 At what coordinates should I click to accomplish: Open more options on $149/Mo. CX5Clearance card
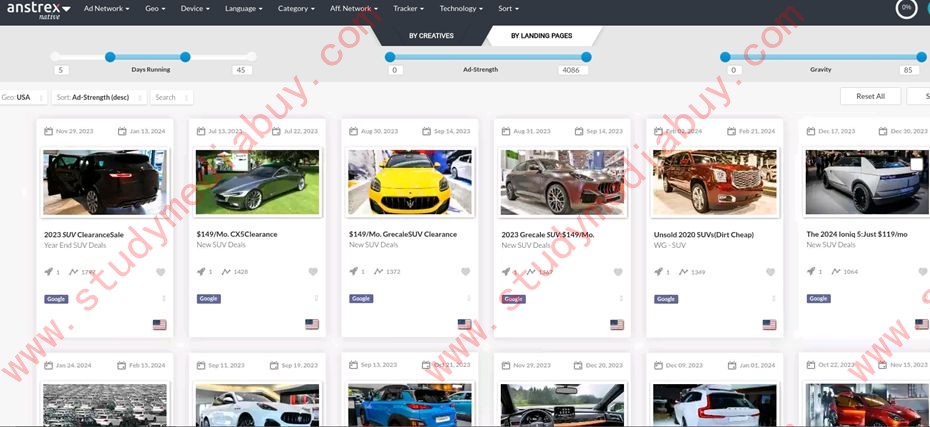pos(316,298)
